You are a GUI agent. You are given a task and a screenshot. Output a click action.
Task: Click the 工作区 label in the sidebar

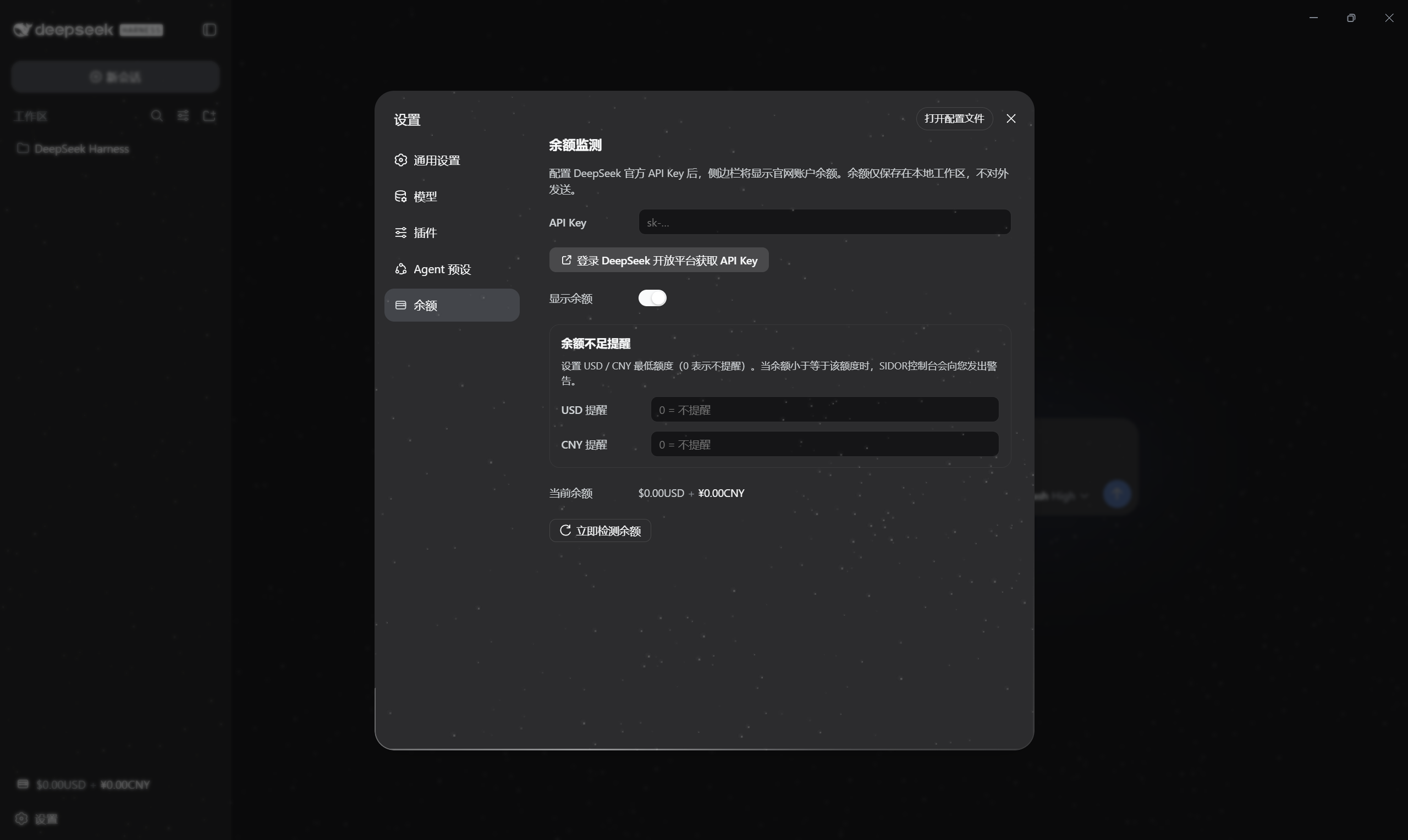31,117
